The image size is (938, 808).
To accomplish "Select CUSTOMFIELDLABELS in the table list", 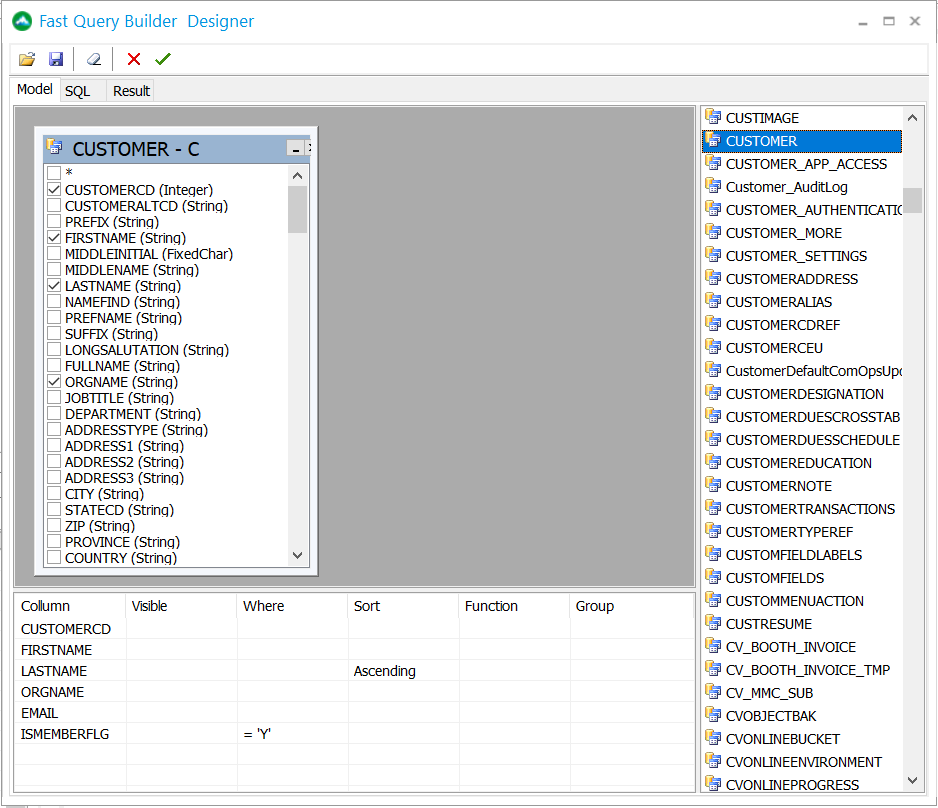I will coord(802,555).
